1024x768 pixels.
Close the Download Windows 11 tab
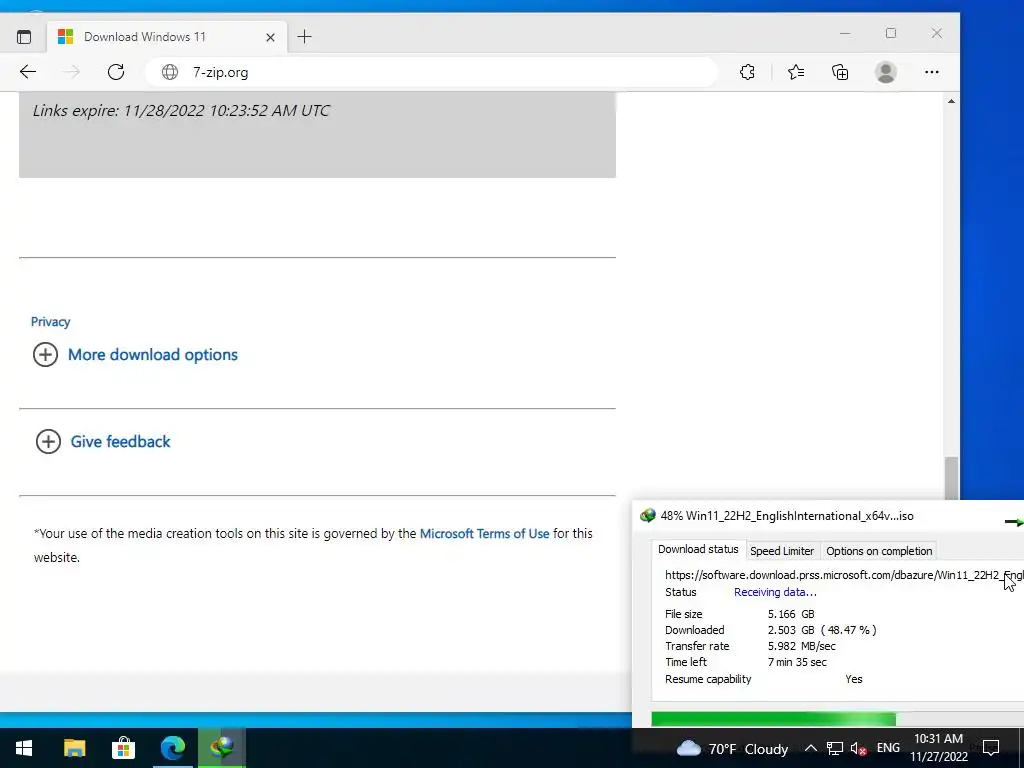click(270, 37)
